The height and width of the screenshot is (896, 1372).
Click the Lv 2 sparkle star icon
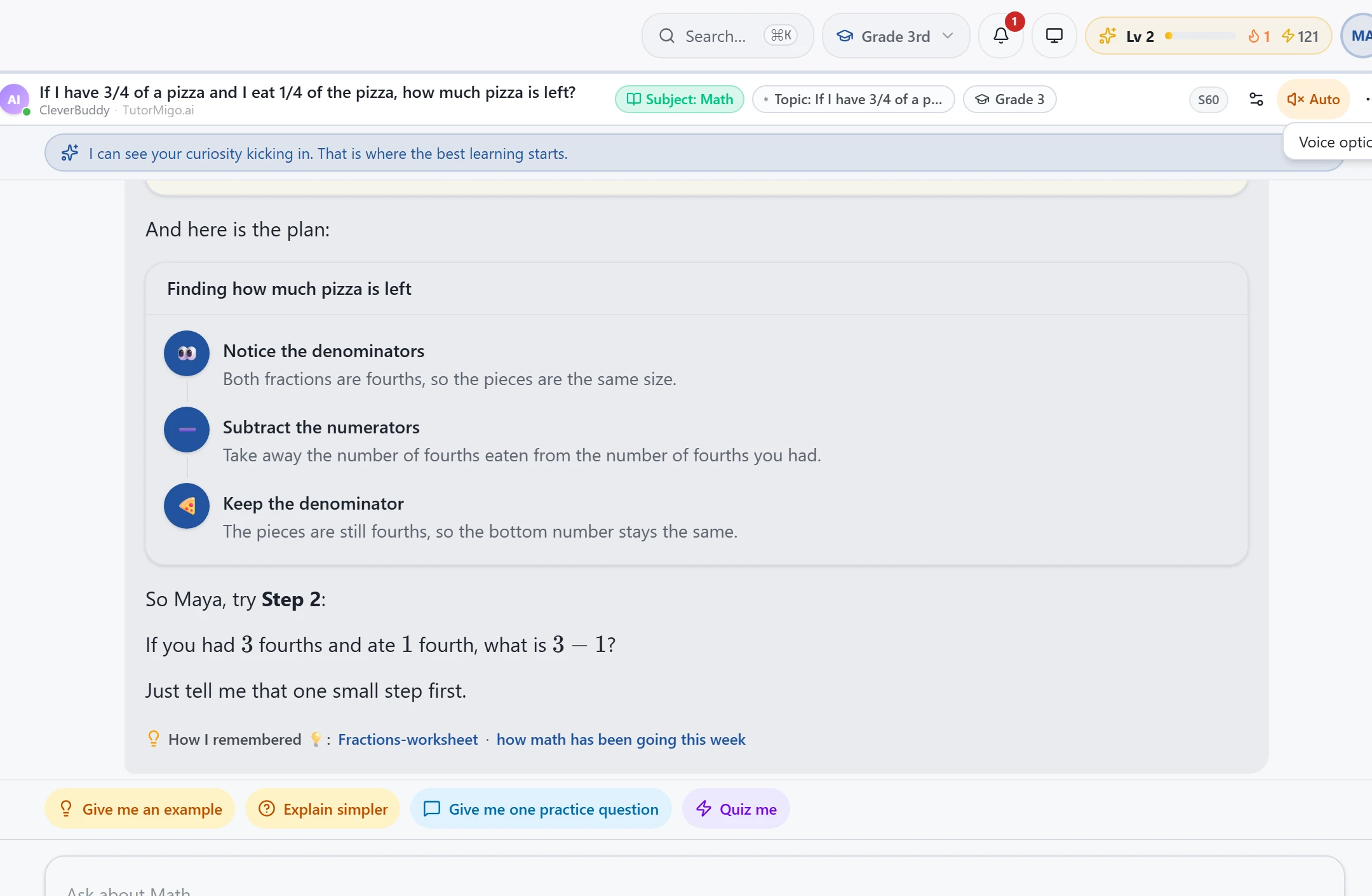1108,36
